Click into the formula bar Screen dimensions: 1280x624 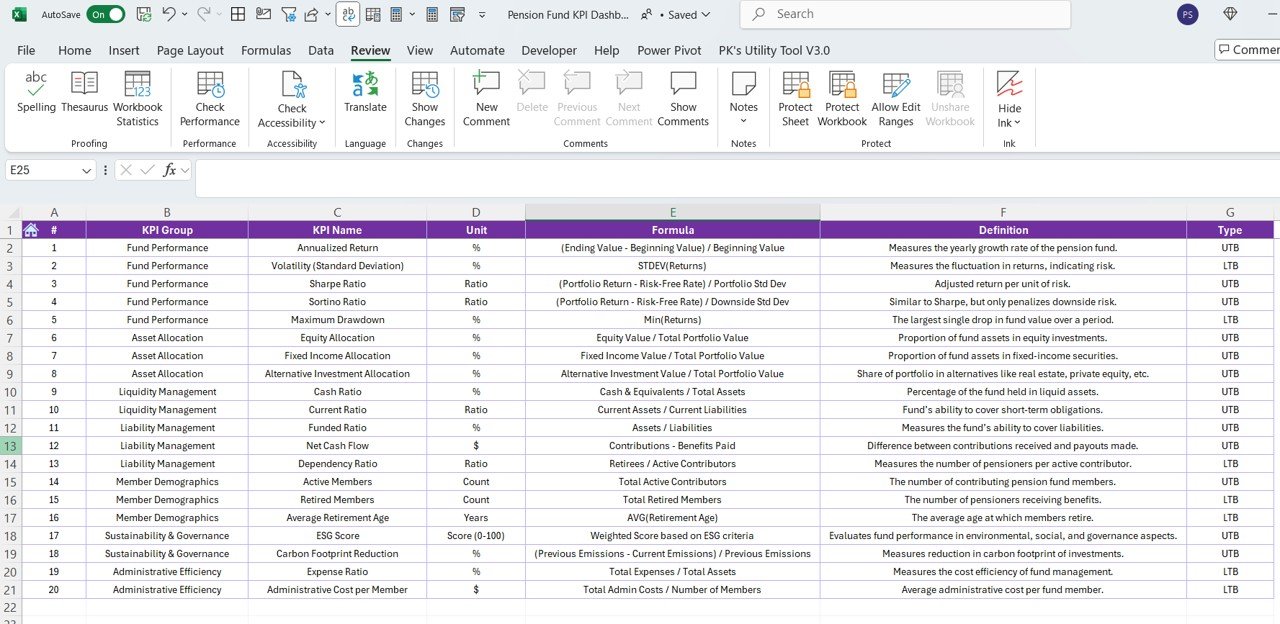(x=737, y=177)
